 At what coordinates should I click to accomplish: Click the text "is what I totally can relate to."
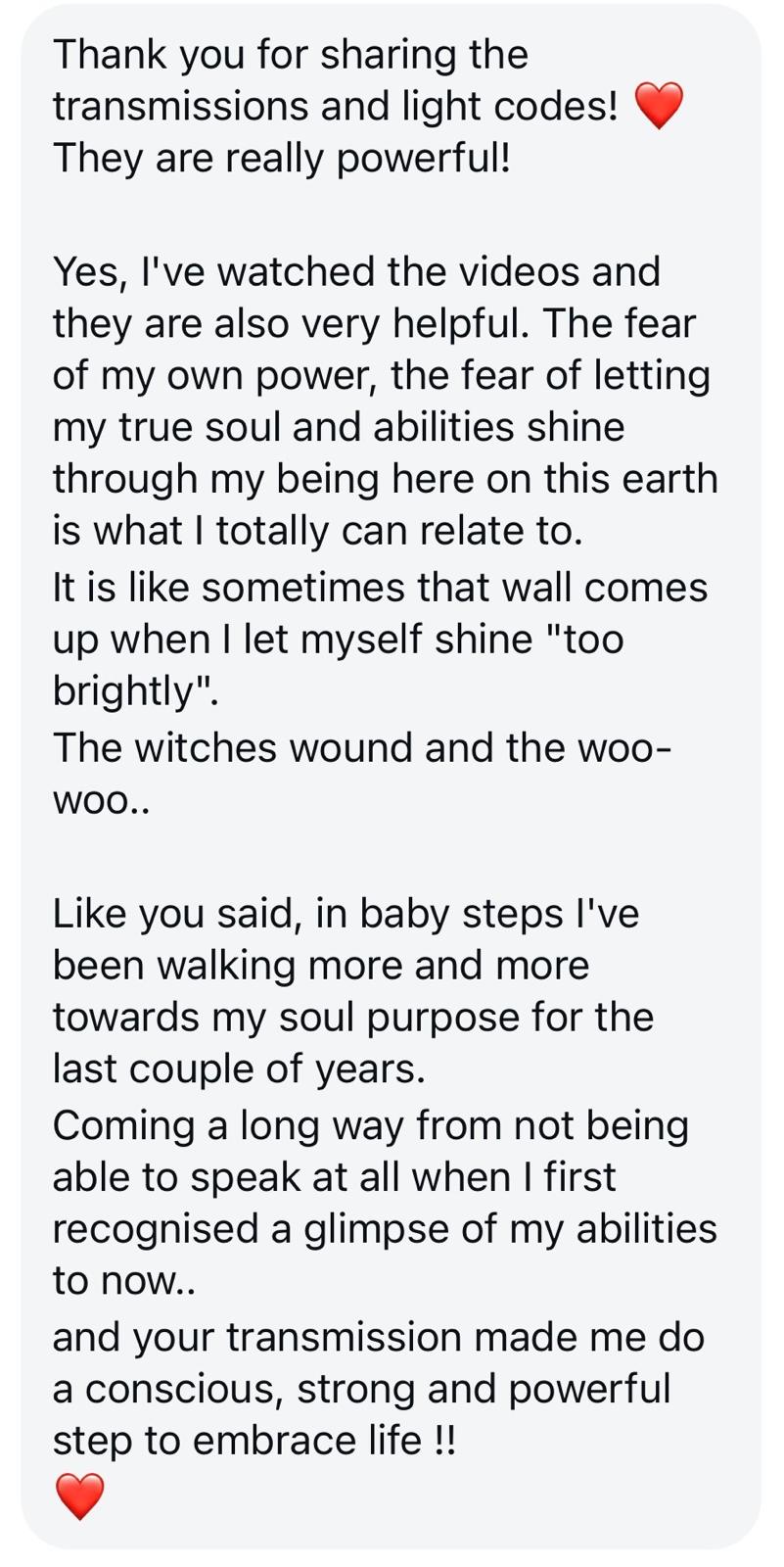[x=317, y=531]
